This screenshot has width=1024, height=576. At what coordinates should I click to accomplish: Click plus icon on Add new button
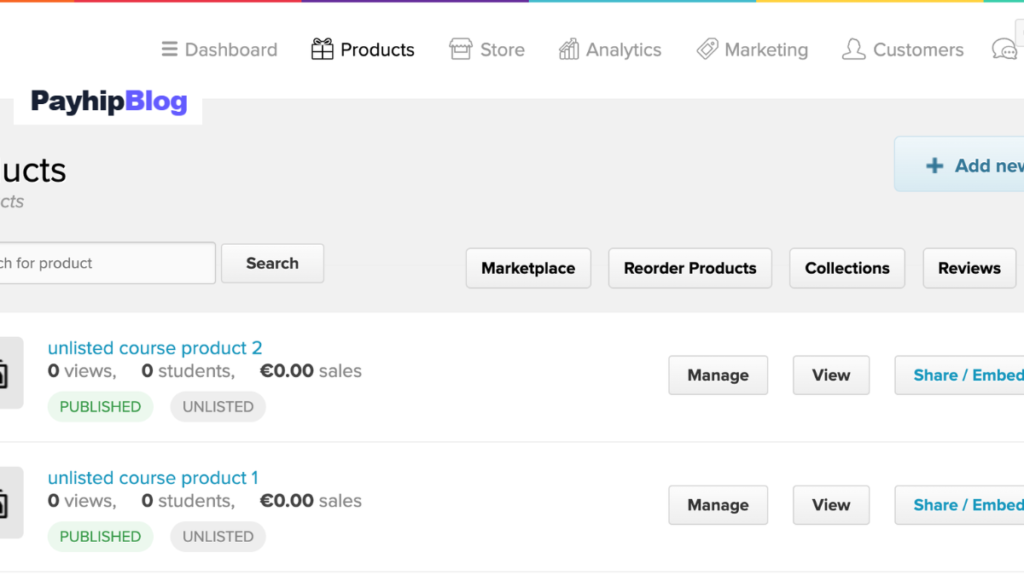pyautogui.click(x=935, y=165)
